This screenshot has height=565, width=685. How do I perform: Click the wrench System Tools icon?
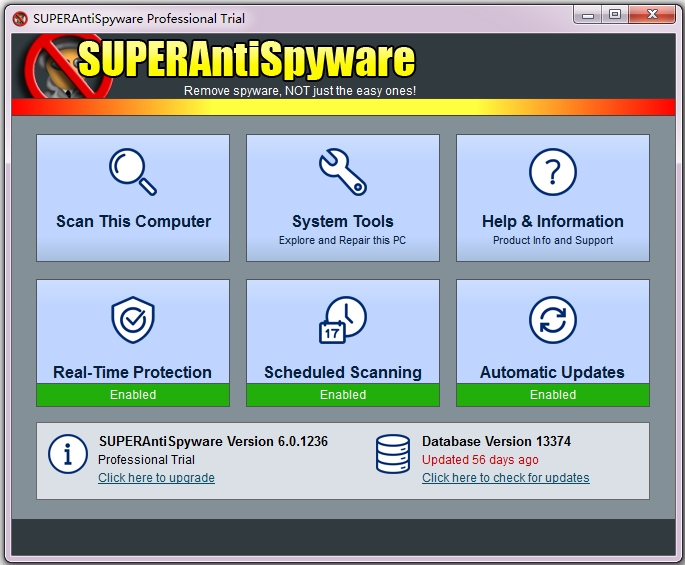pyautogui.click(x=343, y=172)
